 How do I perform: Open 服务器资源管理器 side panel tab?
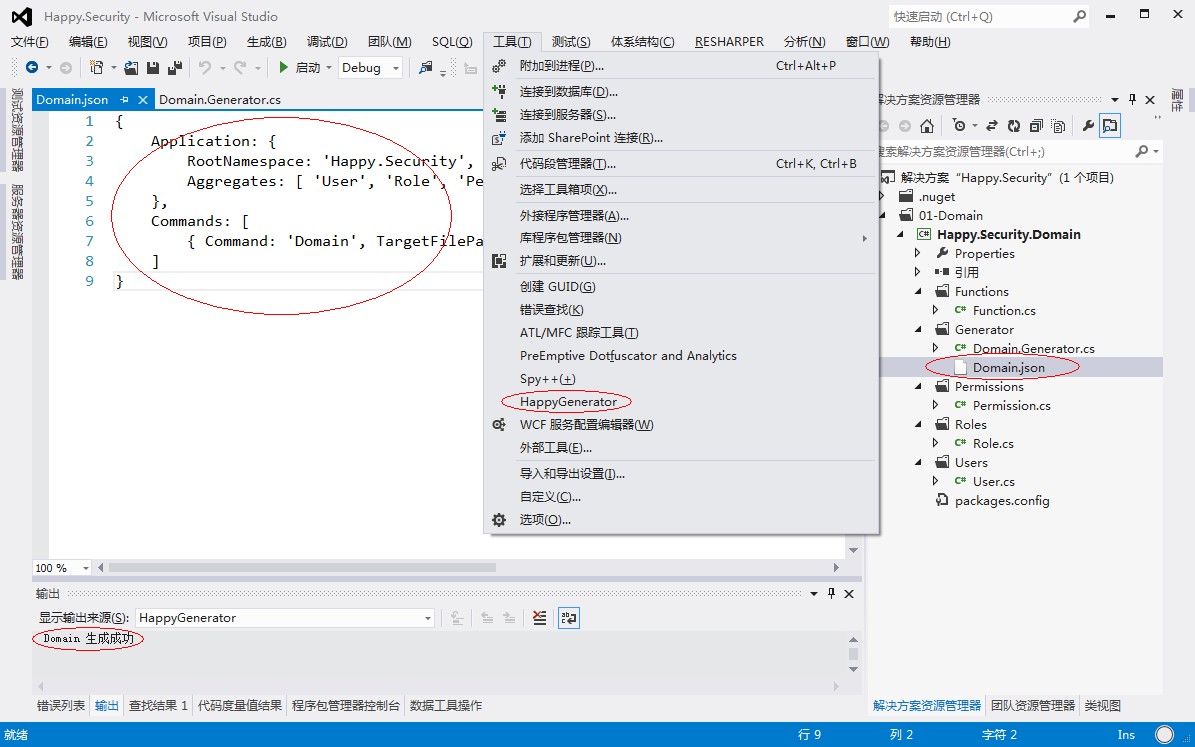17,232
